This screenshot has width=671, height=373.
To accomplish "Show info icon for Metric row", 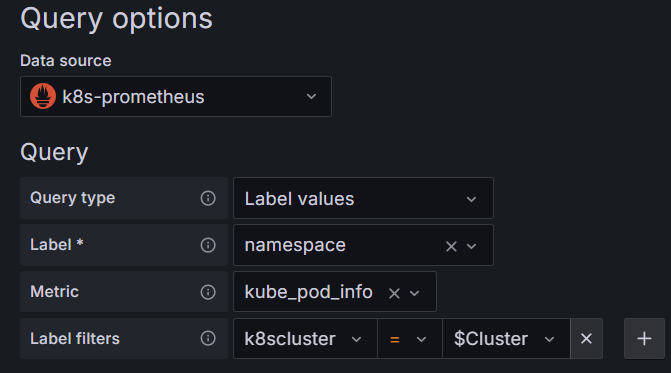I will (x=208, y=292).
